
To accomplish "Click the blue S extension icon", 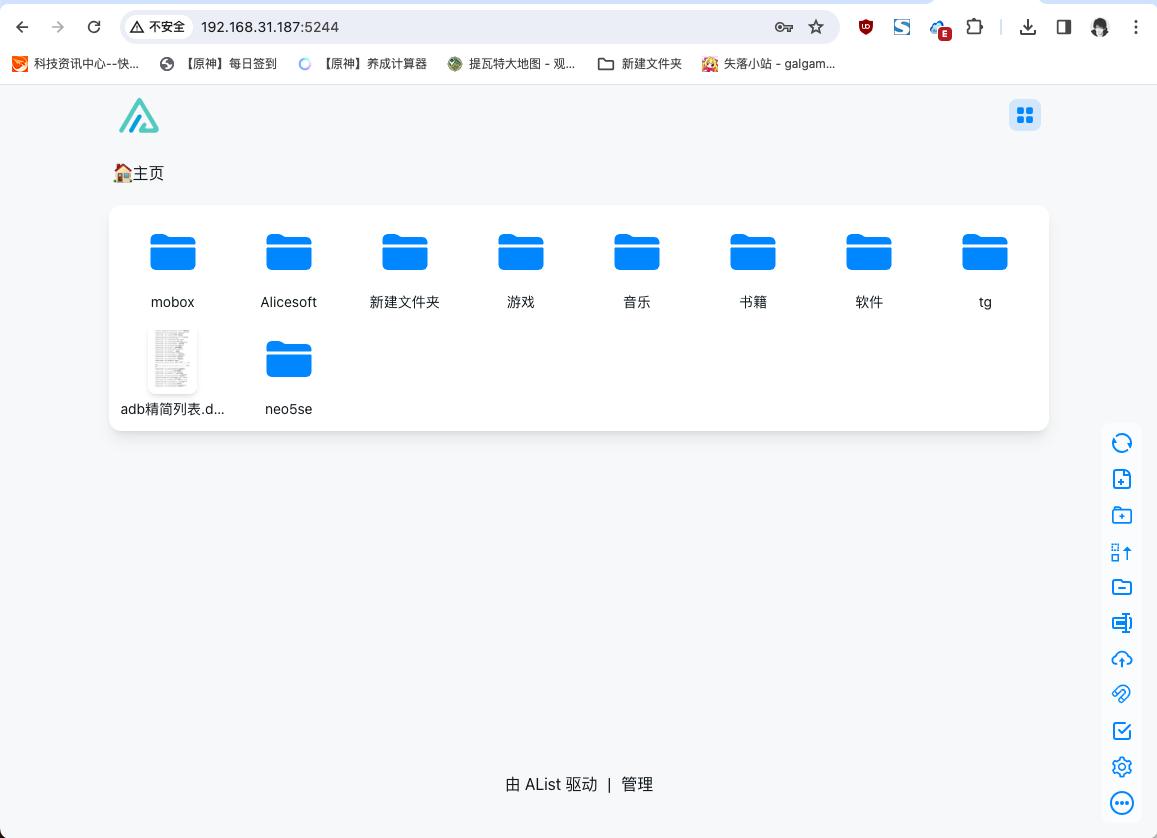I will [902, 27].
